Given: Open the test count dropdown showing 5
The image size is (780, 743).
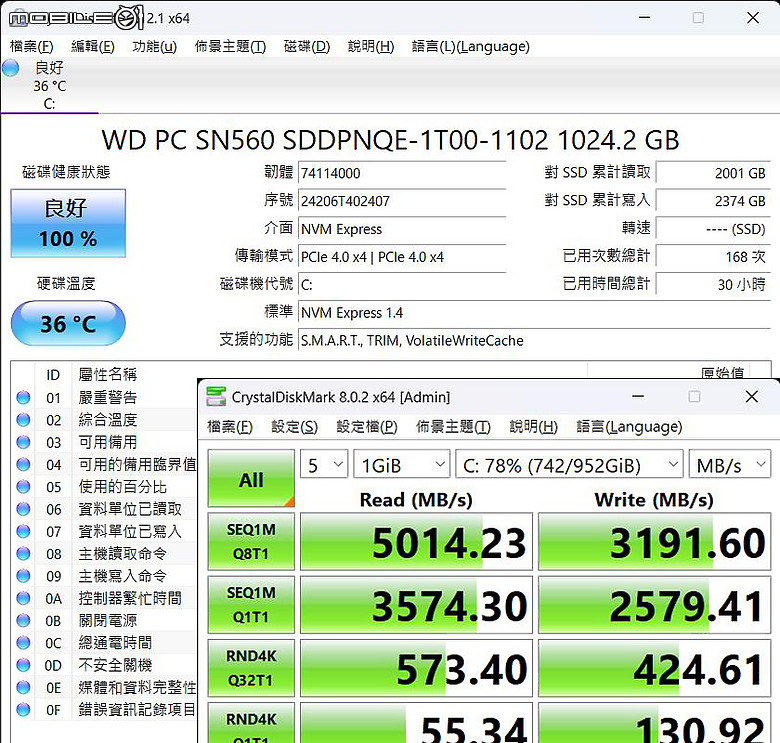Looking at the screenshot, I should pos(324,465).
